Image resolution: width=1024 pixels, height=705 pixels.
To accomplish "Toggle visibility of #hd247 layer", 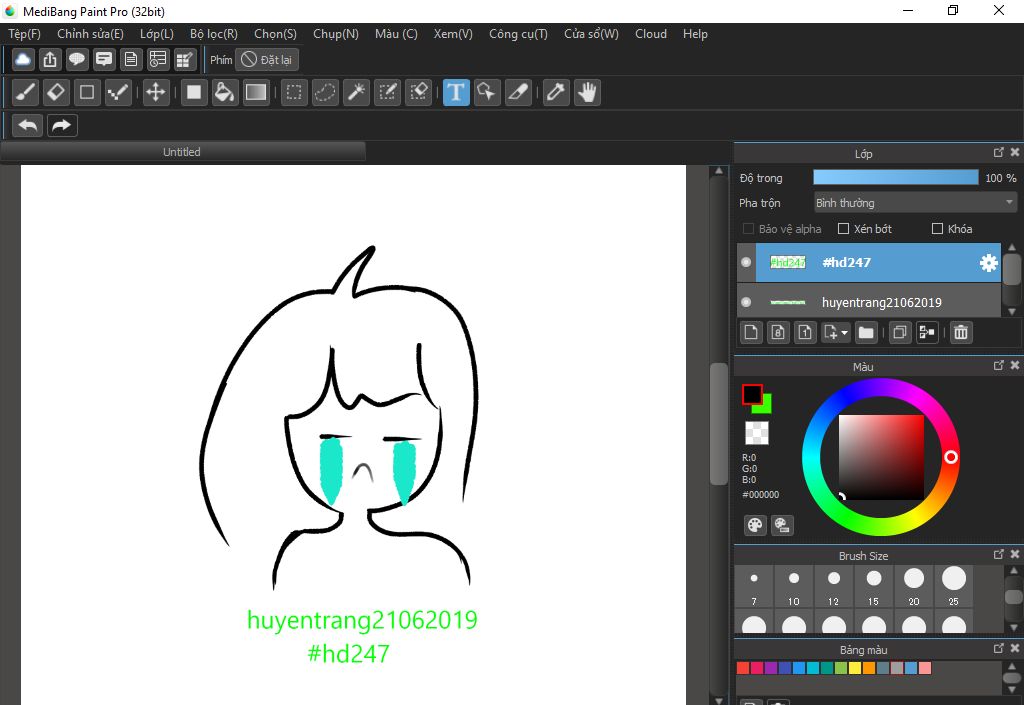I will (746, 262).
